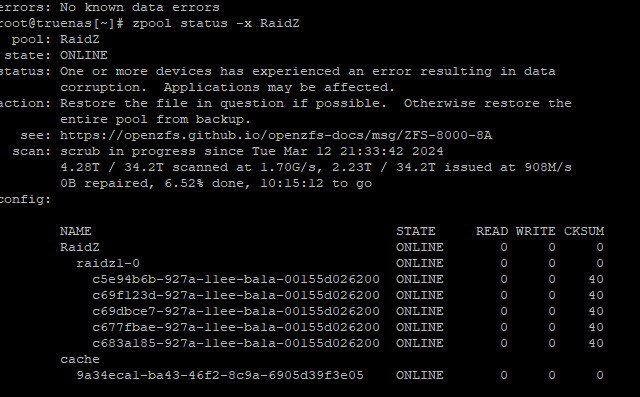Click the ONLINE value beside state:

point(84,55)
